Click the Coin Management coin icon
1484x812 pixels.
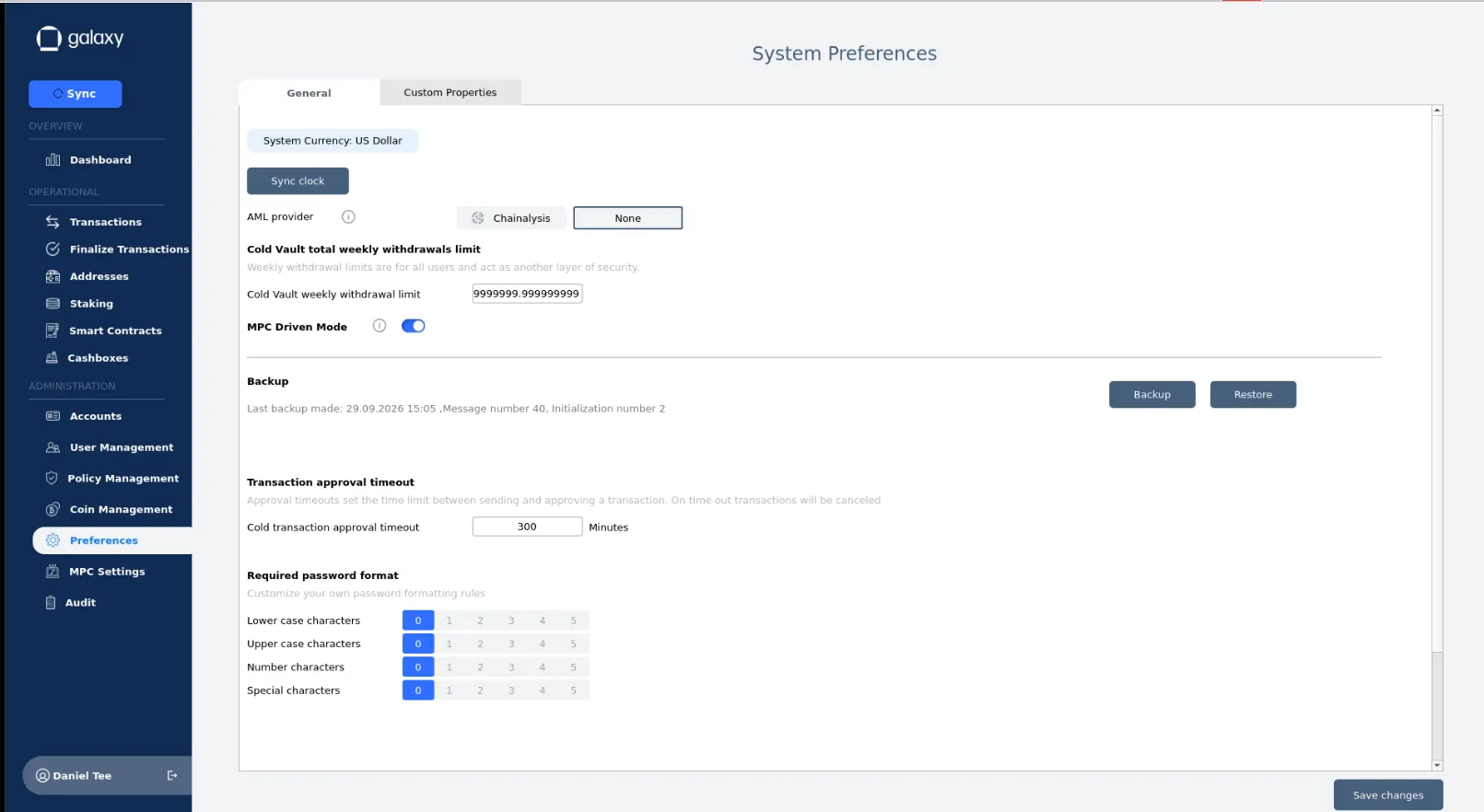pos(53,509)
